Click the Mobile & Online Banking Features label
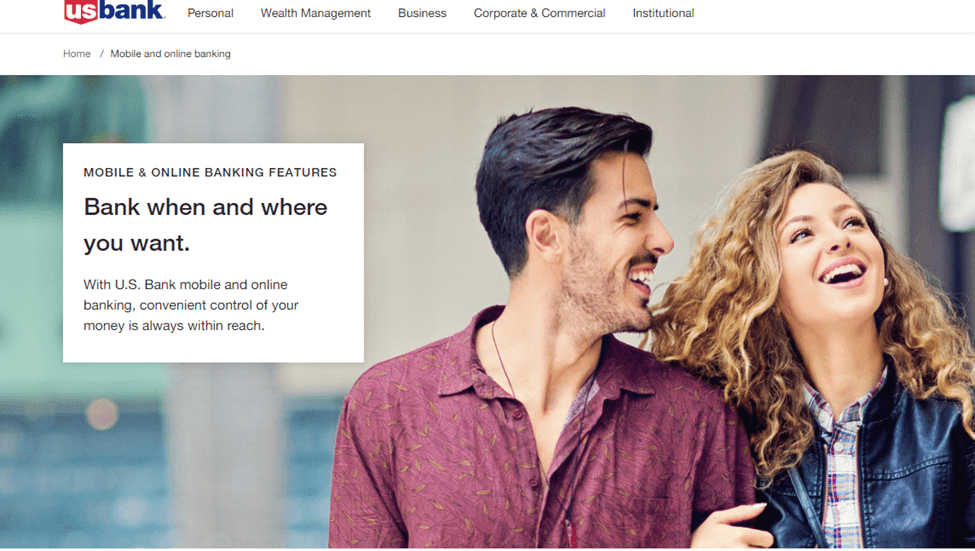975x551 pixels. click(210, 172)
